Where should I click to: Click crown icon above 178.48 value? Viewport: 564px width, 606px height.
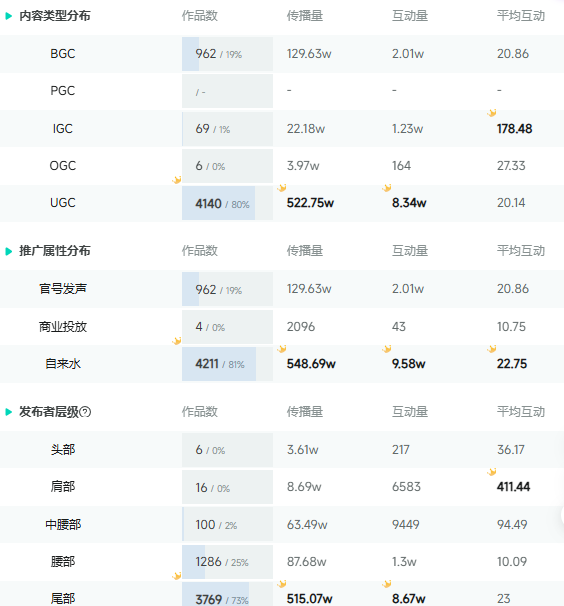tap(492, 113)
